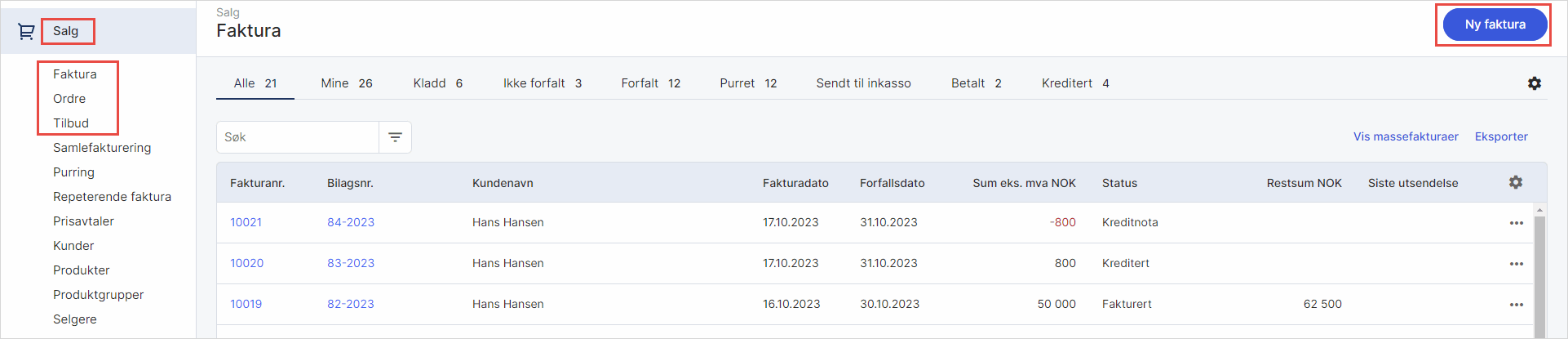Focus the Søk search field

[298, 137]
